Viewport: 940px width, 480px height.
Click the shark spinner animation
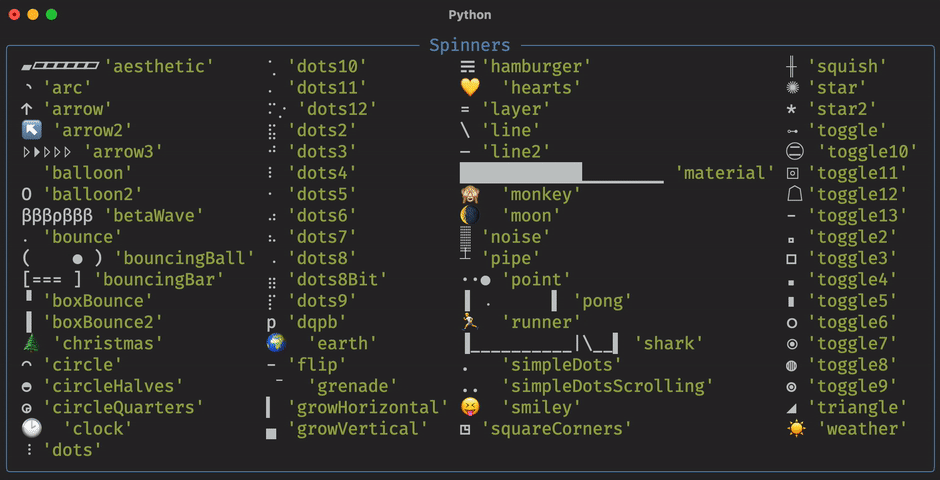coord(541,343)
